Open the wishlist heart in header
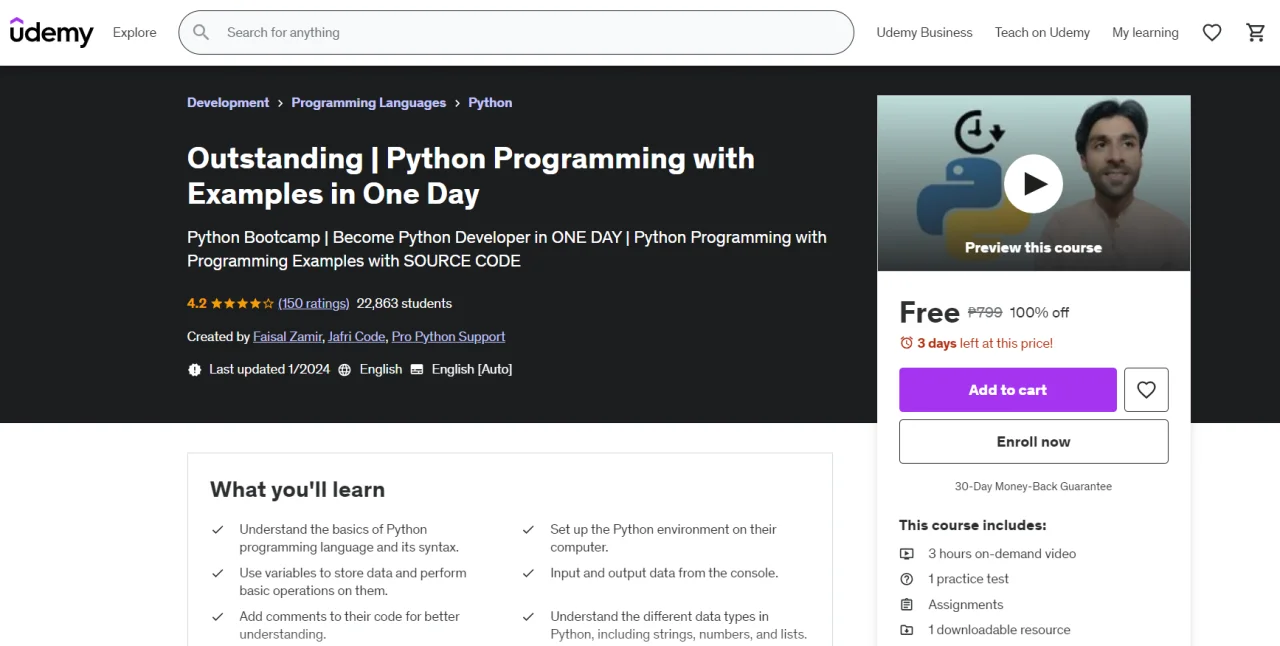Image resolution: width=1280 pixels, height=646 pixels. (x=1212, y=33)
